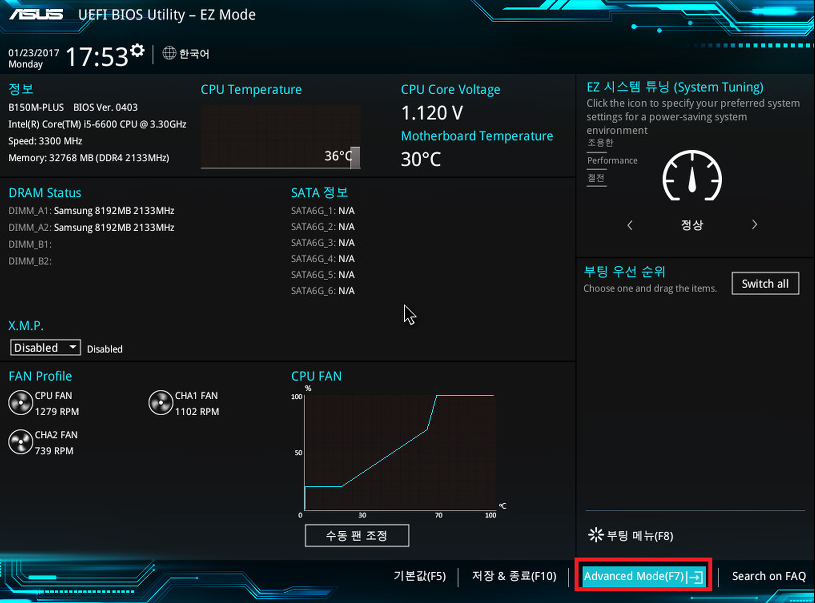
Task: Click the 정상 tuning status label
Action: point(692,225)
